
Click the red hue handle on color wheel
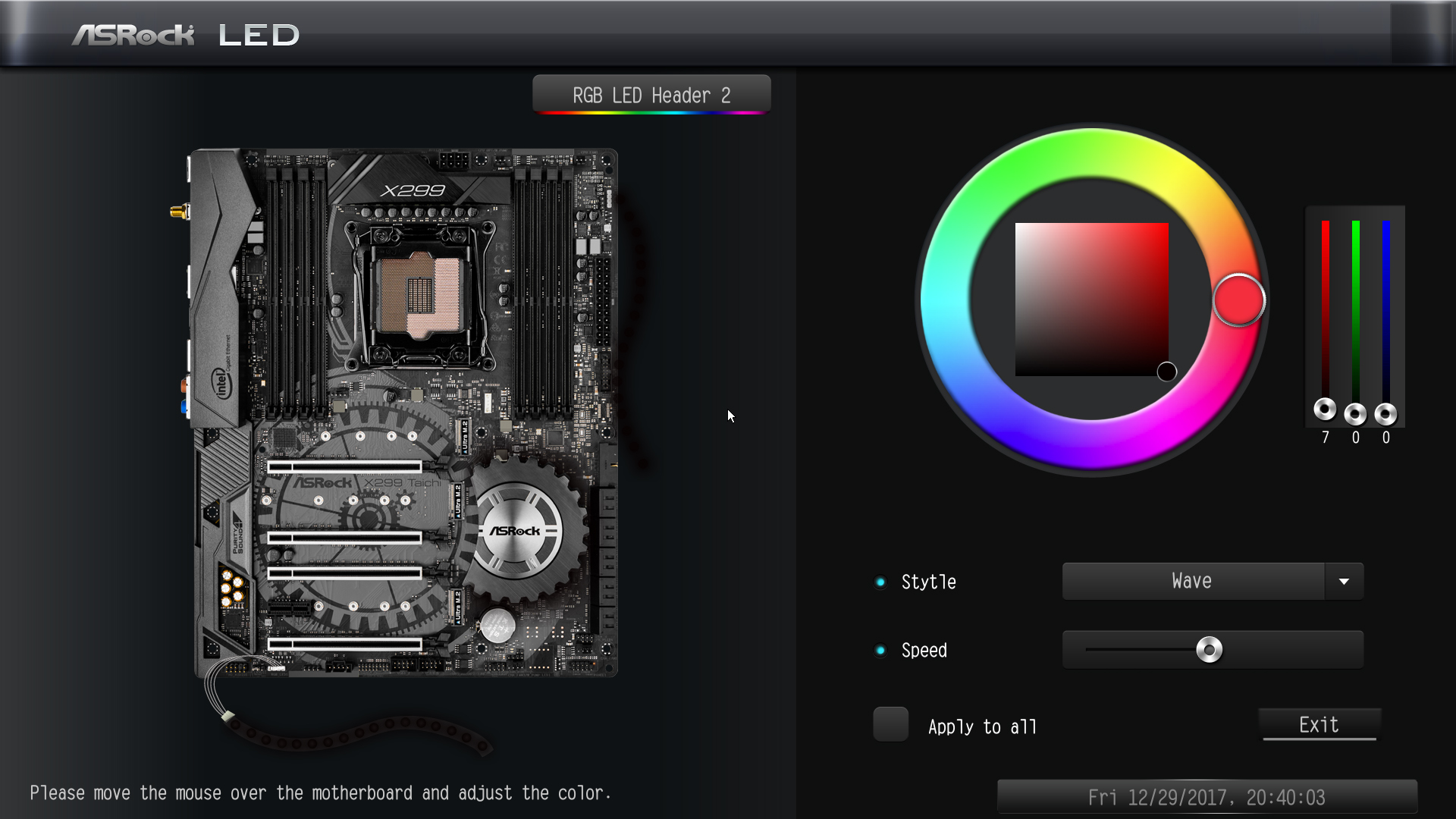click(1238, 300)
